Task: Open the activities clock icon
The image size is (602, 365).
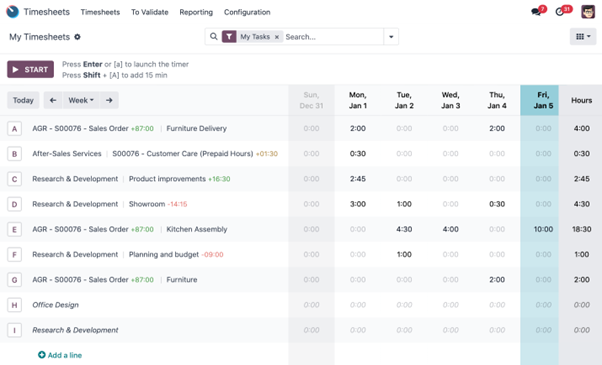Action: pos(560,12)
